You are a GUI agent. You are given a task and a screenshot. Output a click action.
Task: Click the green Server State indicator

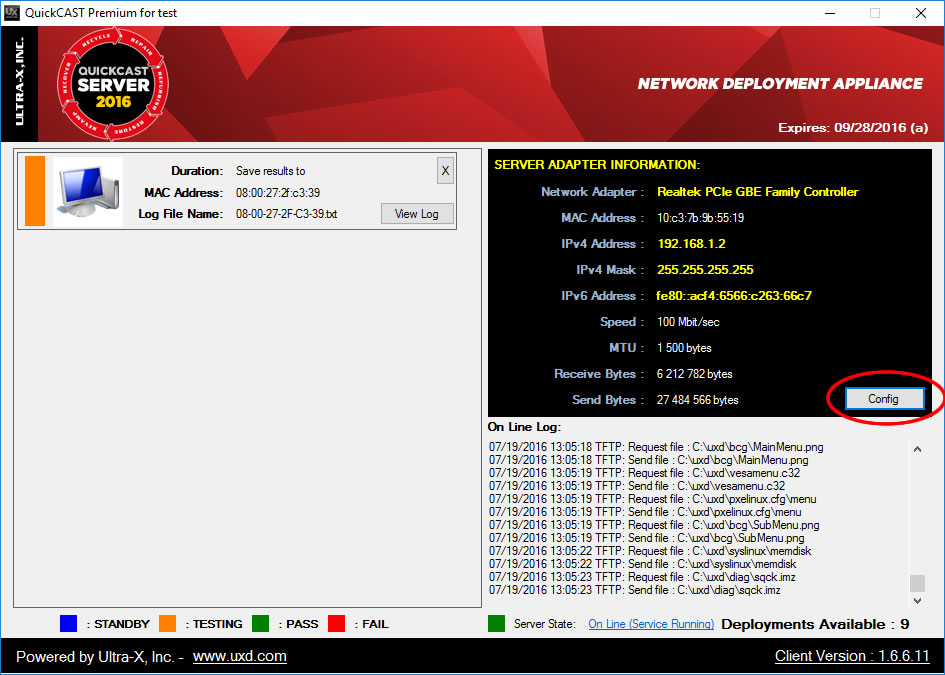click(x=497, y=624)
